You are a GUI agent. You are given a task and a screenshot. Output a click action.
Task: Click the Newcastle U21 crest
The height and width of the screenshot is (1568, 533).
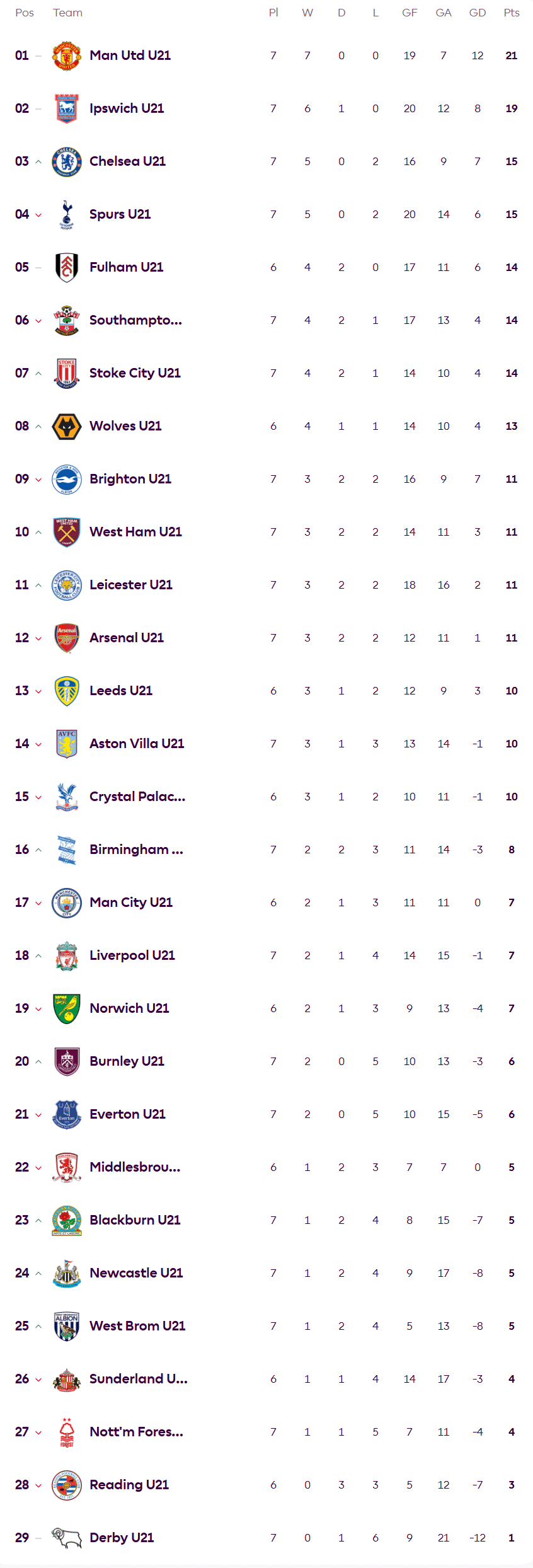point(67,1274)
